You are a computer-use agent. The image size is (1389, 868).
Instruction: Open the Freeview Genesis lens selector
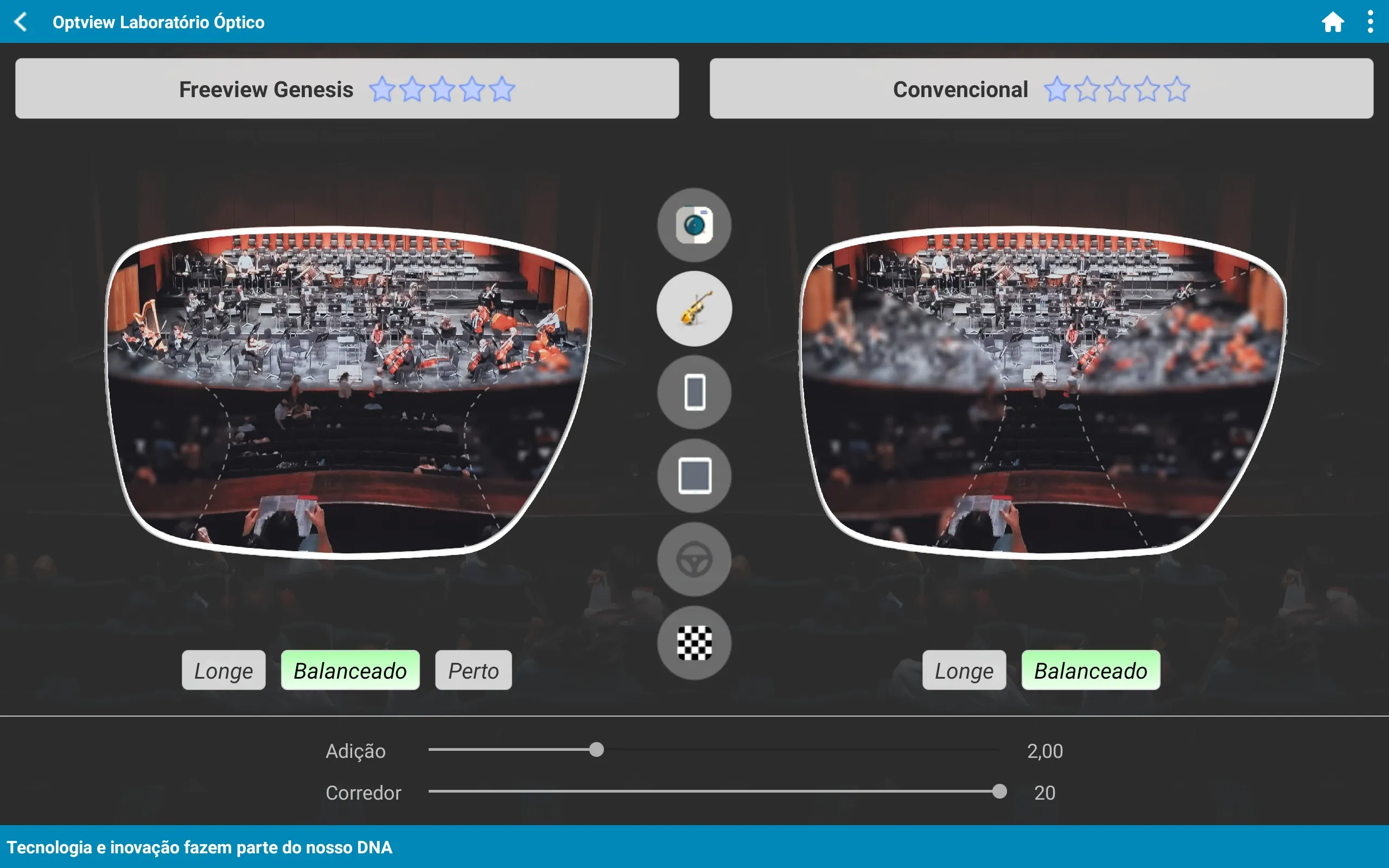347,88
